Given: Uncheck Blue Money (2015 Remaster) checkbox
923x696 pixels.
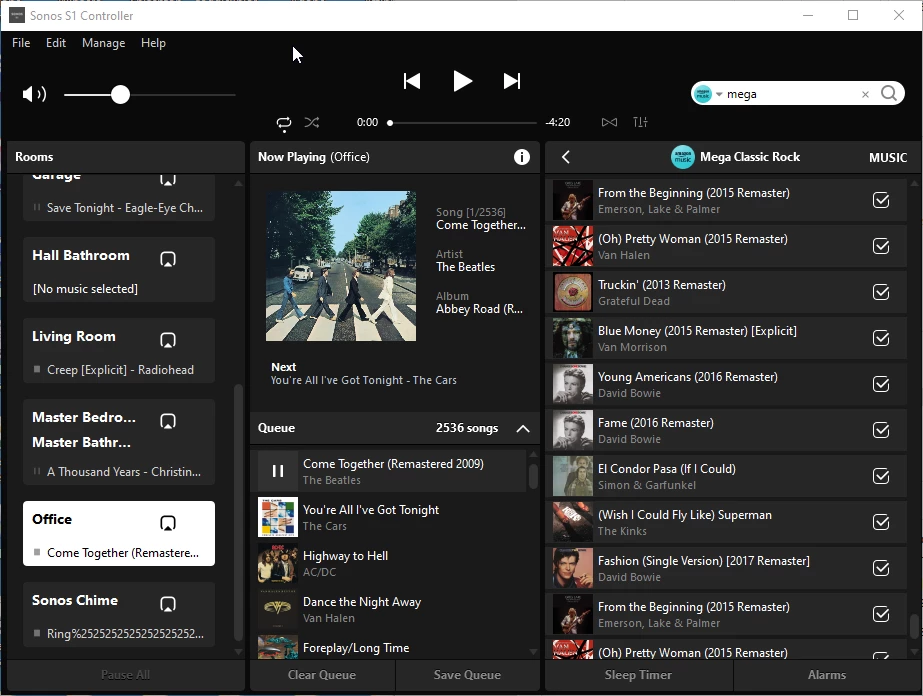Looking at the screenshot, I should click(x=881, y=338).
